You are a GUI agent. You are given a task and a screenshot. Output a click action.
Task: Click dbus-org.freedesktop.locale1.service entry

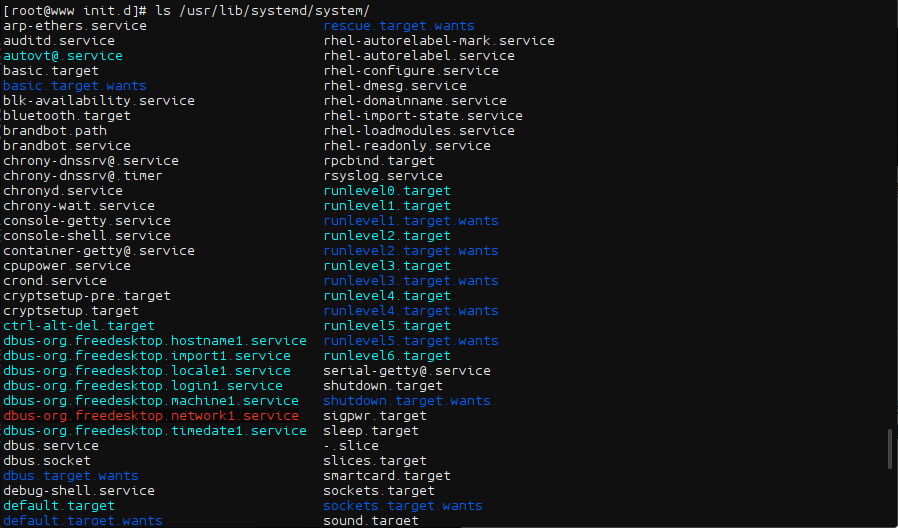147,370
